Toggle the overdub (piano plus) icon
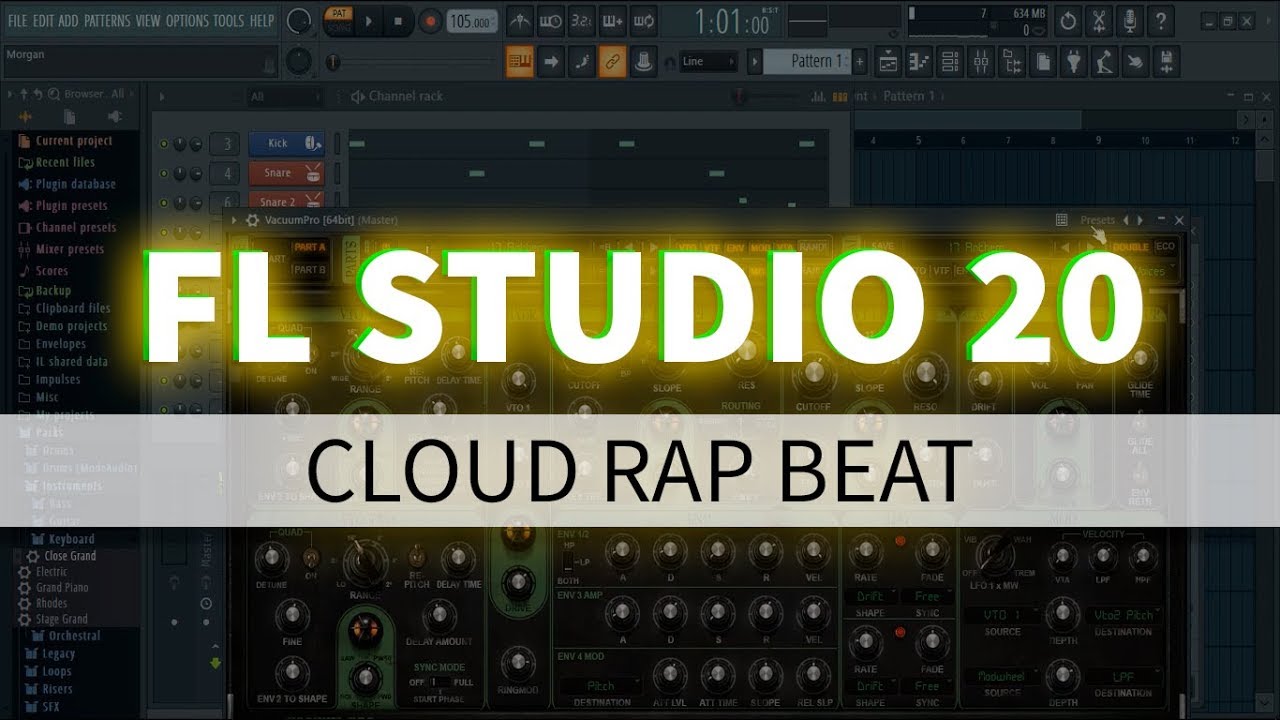The image size is (1280, 720). 612,20
